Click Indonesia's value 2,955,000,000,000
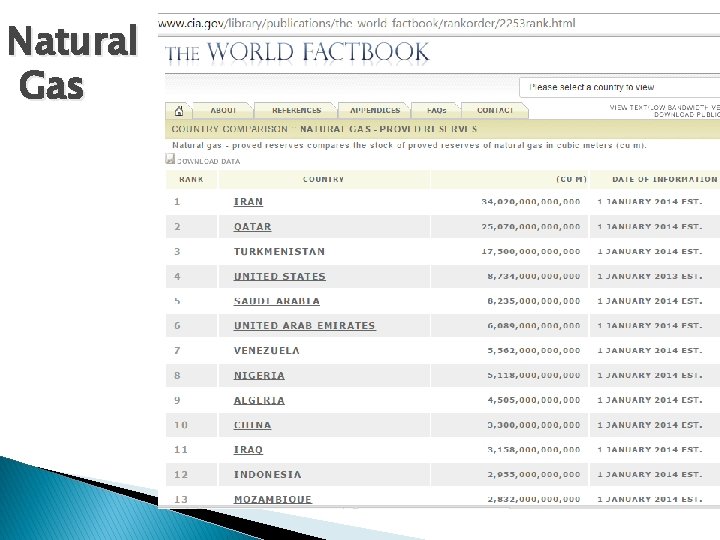This screenshot has height=540, width=720. click(x=534, y=474)
